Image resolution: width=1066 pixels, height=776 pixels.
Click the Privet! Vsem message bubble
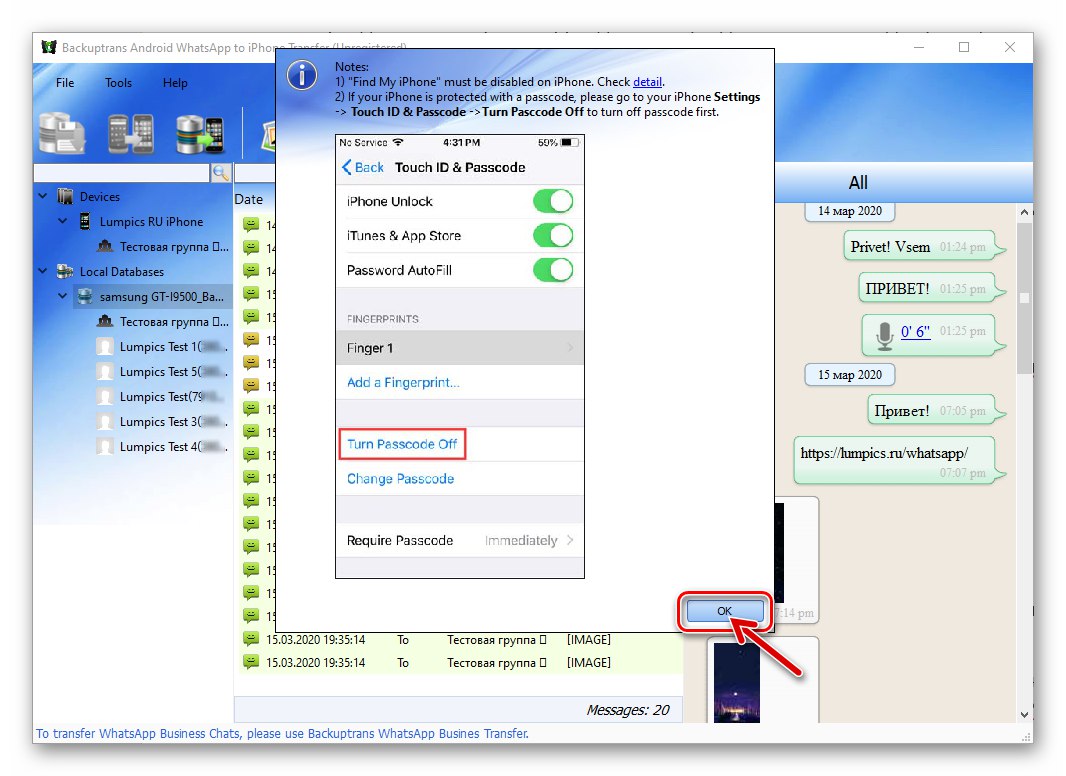tap(923, 246)
